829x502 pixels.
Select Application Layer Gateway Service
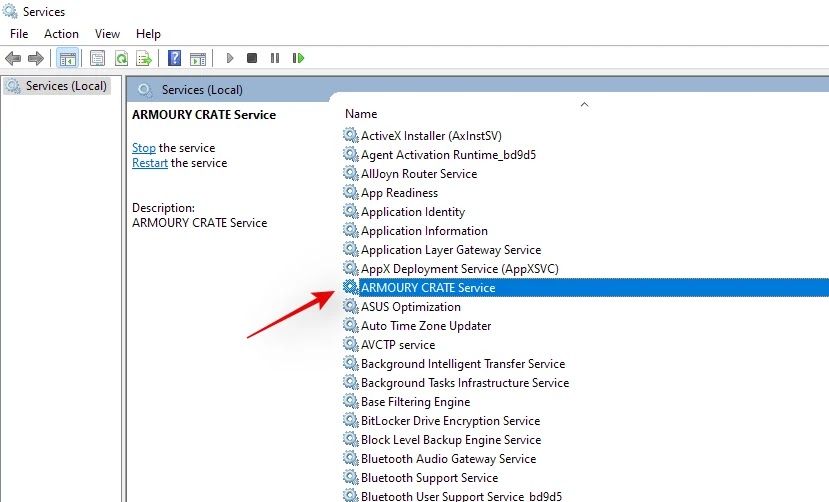click(x=451, y=250)
